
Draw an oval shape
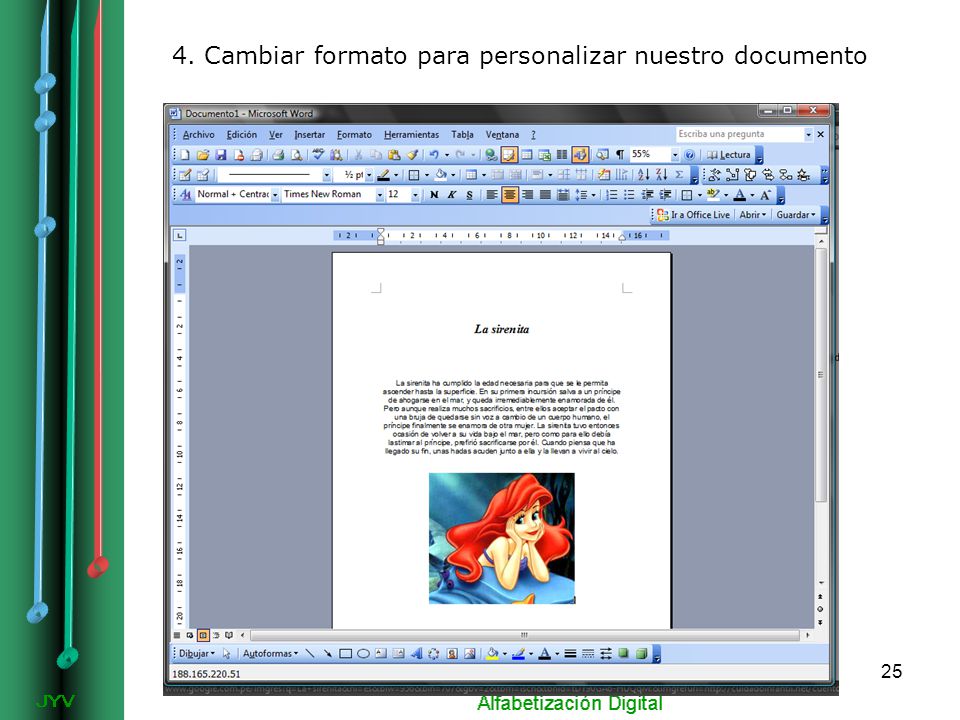(x=363, y=654)
